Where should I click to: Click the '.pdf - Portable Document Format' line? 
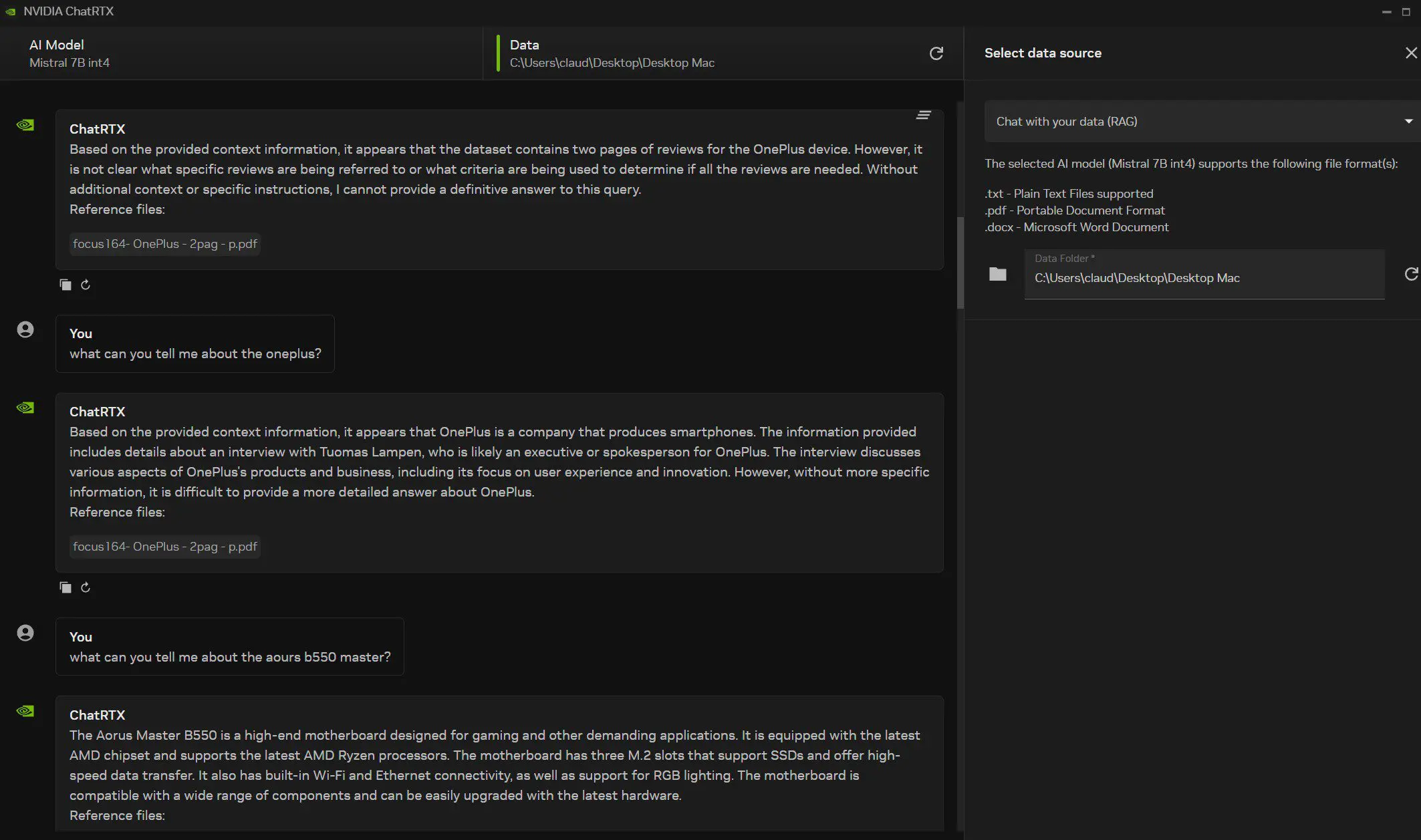pos(1075,211)
